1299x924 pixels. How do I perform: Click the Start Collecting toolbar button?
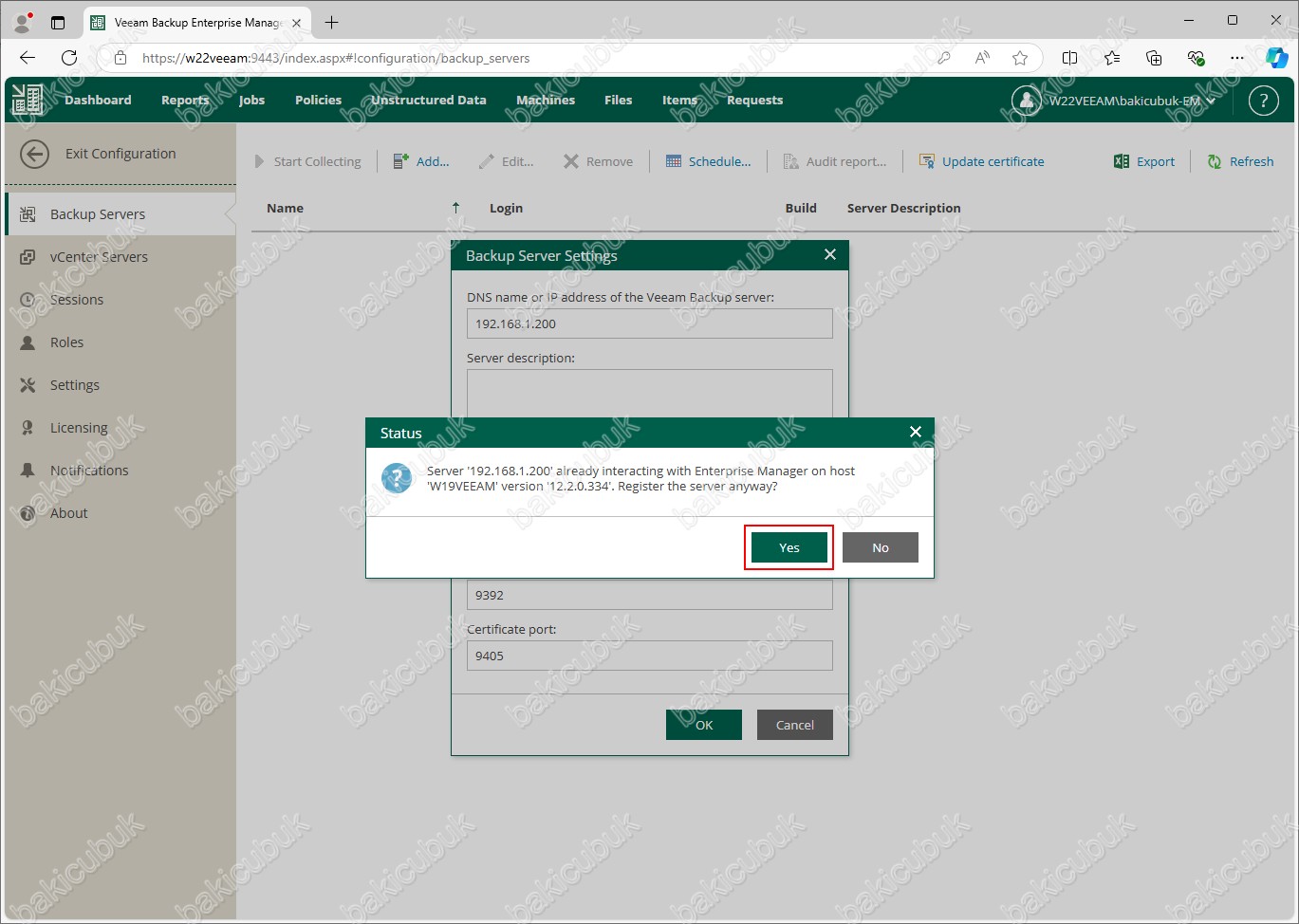tap(307, 161)
